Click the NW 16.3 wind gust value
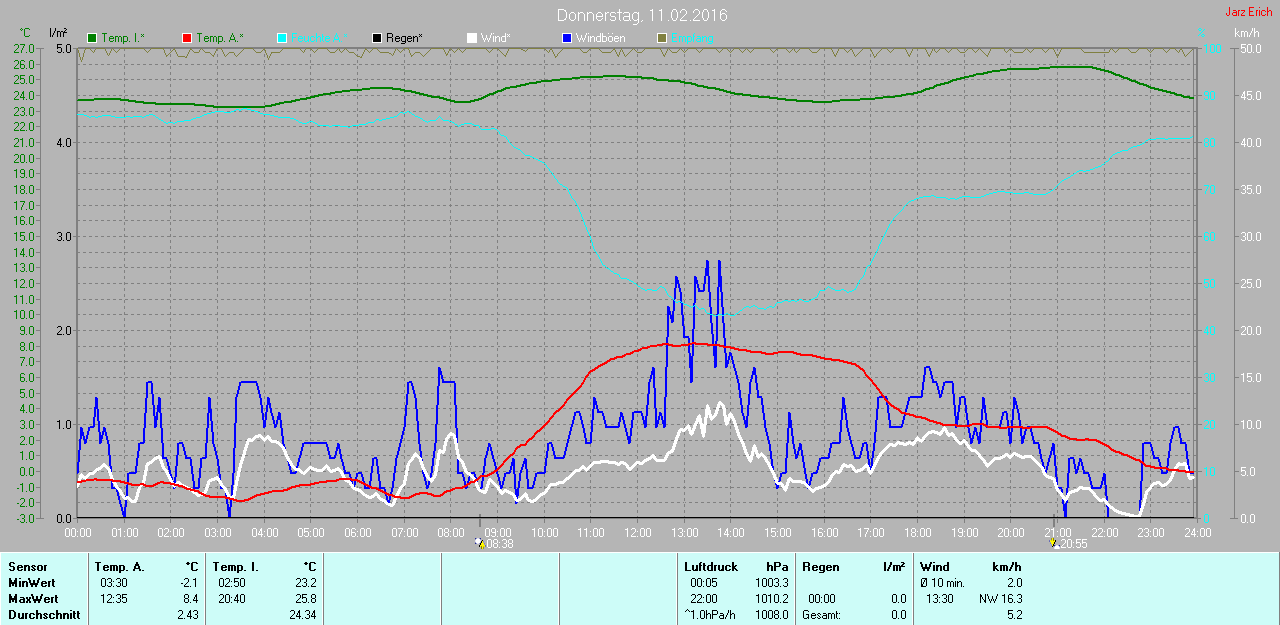The height and width of the screenshot is (625, 1280). coord(1000,599)
